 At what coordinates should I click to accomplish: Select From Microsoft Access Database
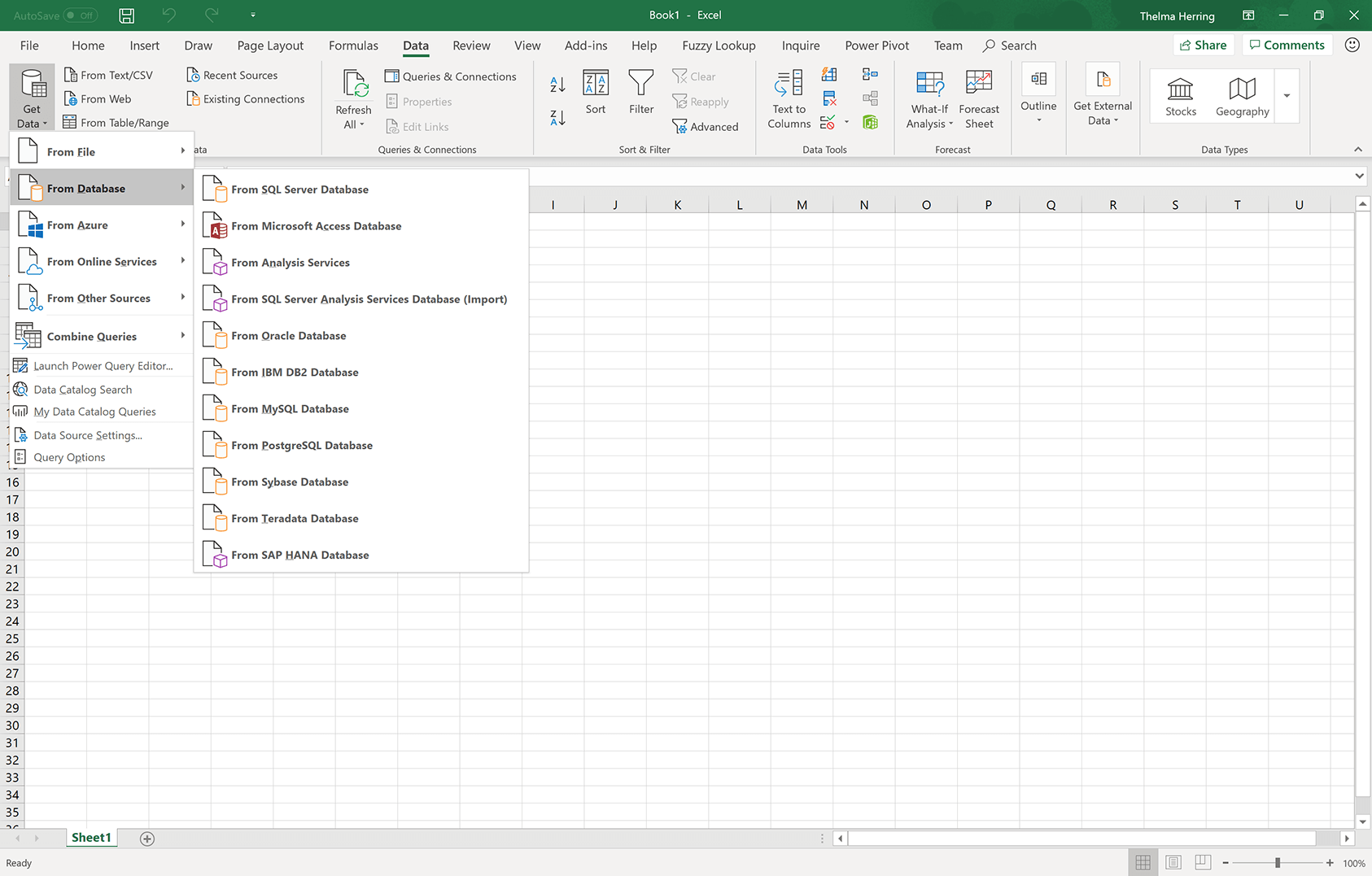[361, 226]
